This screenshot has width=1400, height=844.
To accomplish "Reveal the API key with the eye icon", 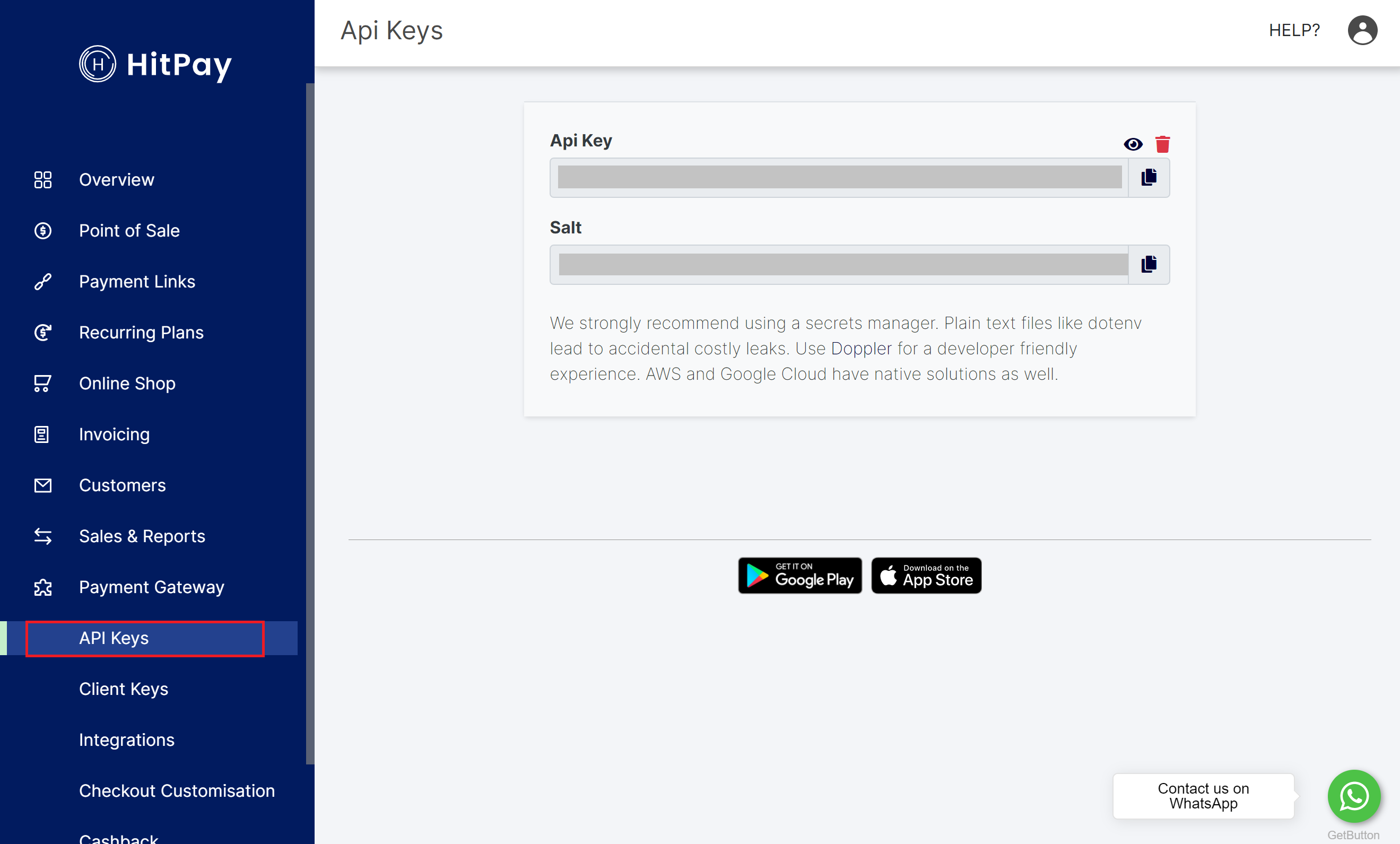I will pos(1133,144).
